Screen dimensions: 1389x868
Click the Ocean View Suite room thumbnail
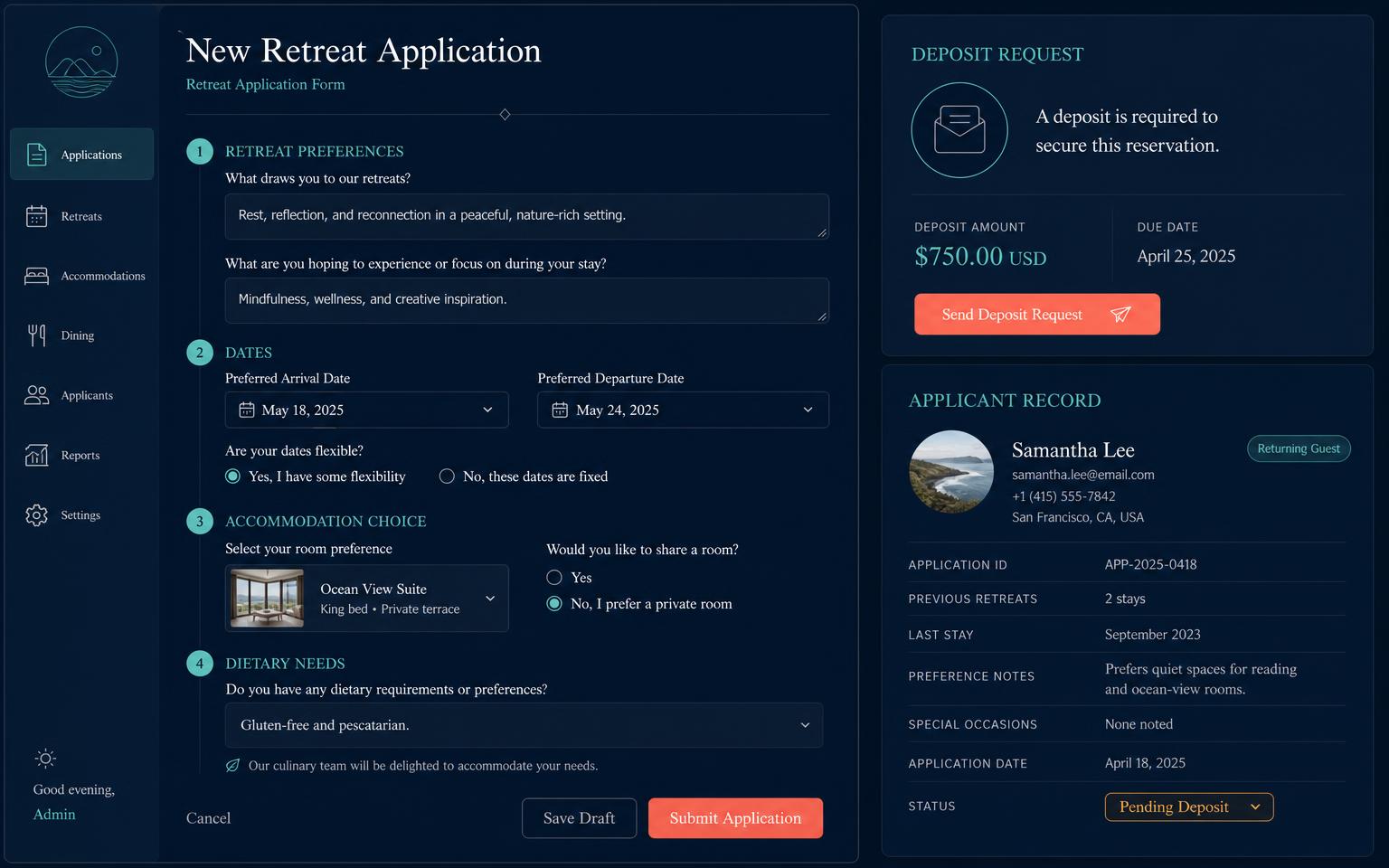[x=267, y=598]
